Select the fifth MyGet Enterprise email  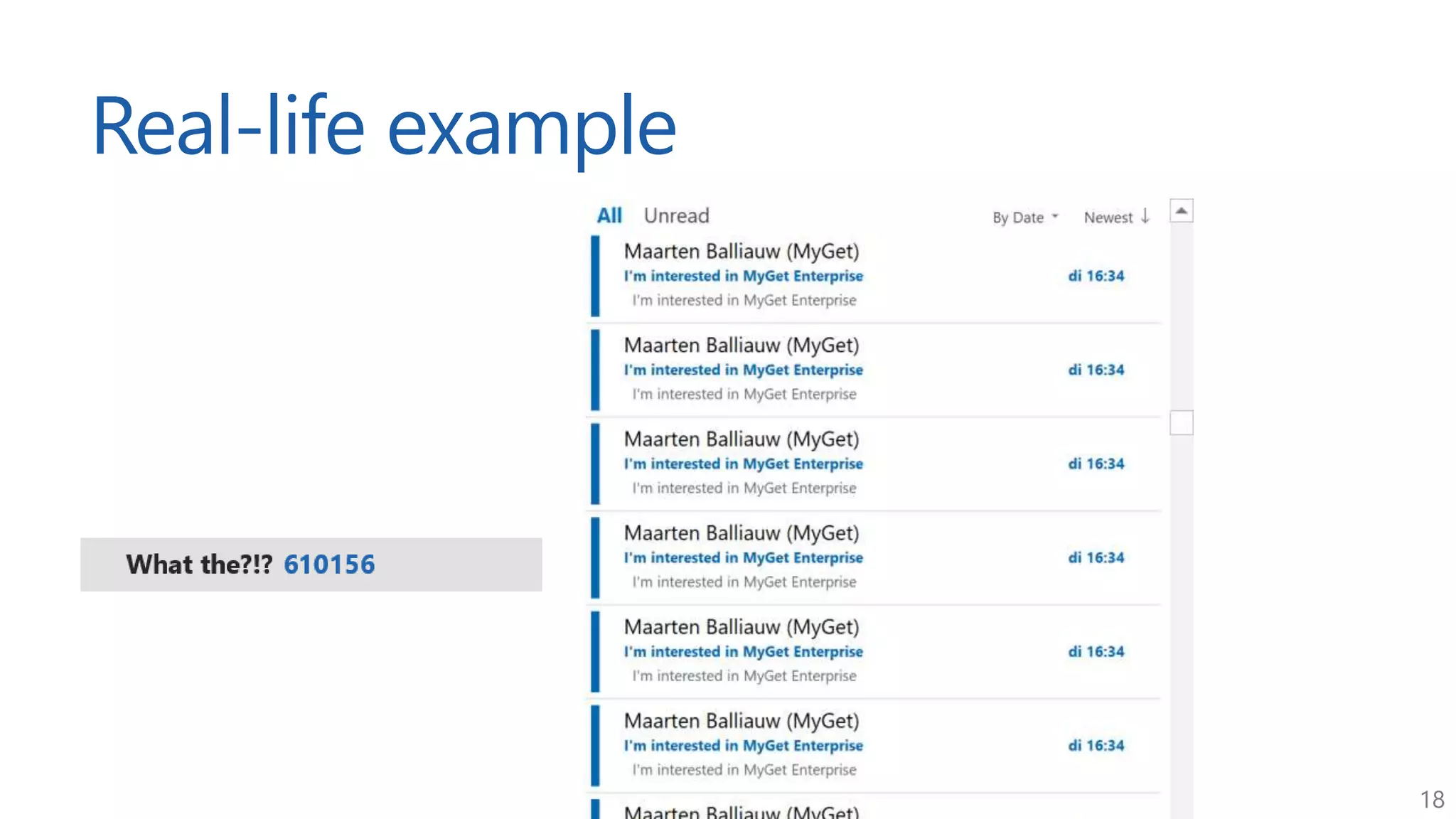(x=743, y=651)
